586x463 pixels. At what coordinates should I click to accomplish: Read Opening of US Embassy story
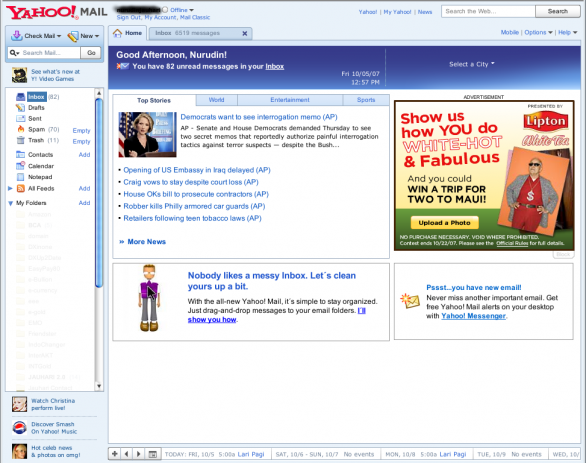[197, 170]
